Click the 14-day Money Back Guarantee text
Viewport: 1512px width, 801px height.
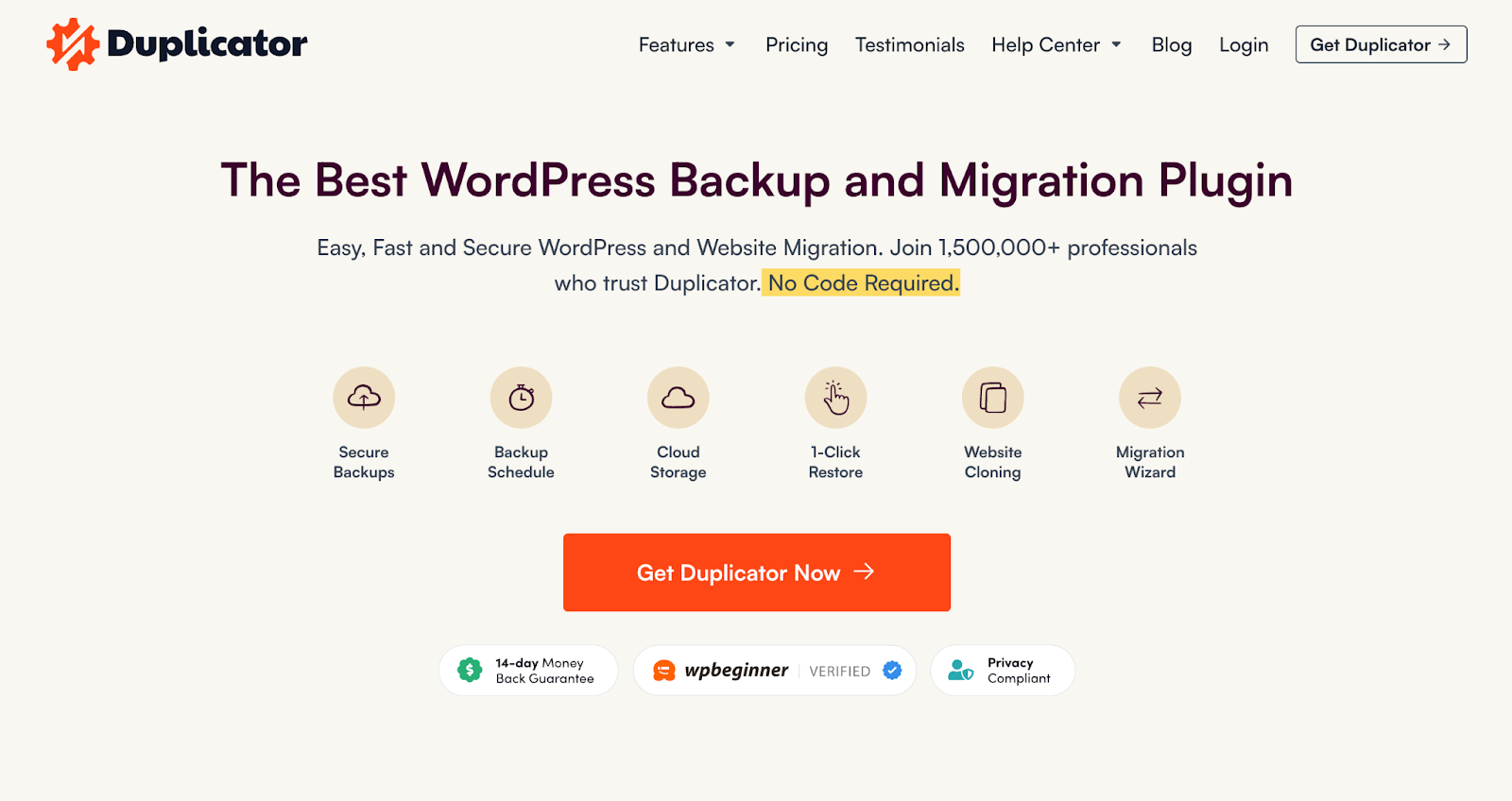click(x=544, y=671)
